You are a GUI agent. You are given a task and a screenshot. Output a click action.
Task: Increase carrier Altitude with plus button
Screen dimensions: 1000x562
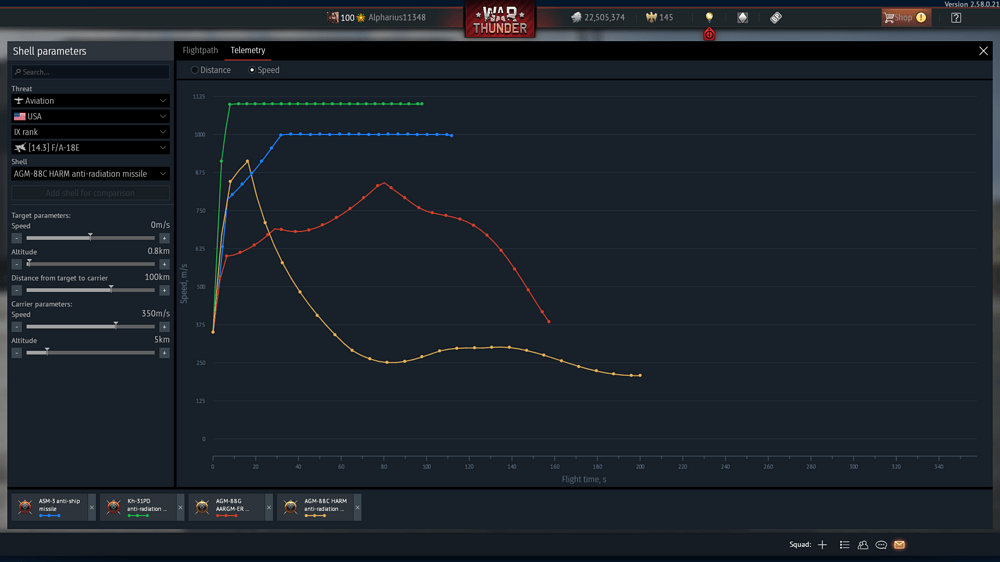[x=164, y=353]
